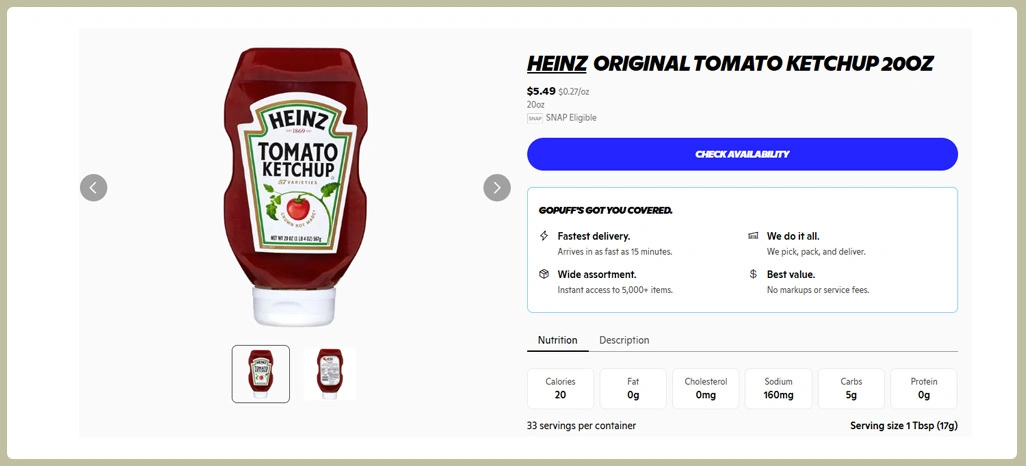Click the Cholesterol nutrition card
This screenshot has width=1026, height=466.
706,388
